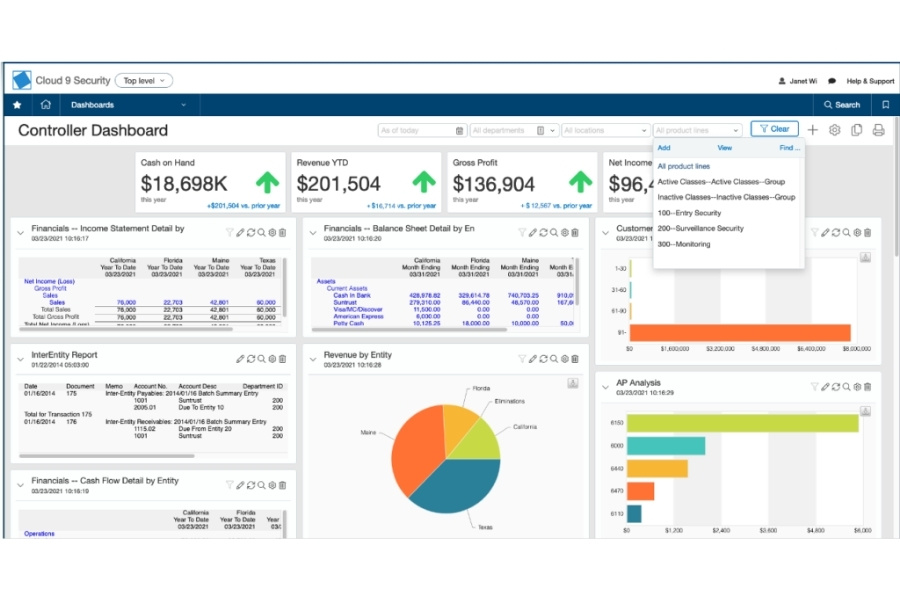
Task: Collapse the AP Analysis panel
Action: [x=605, y=388]
